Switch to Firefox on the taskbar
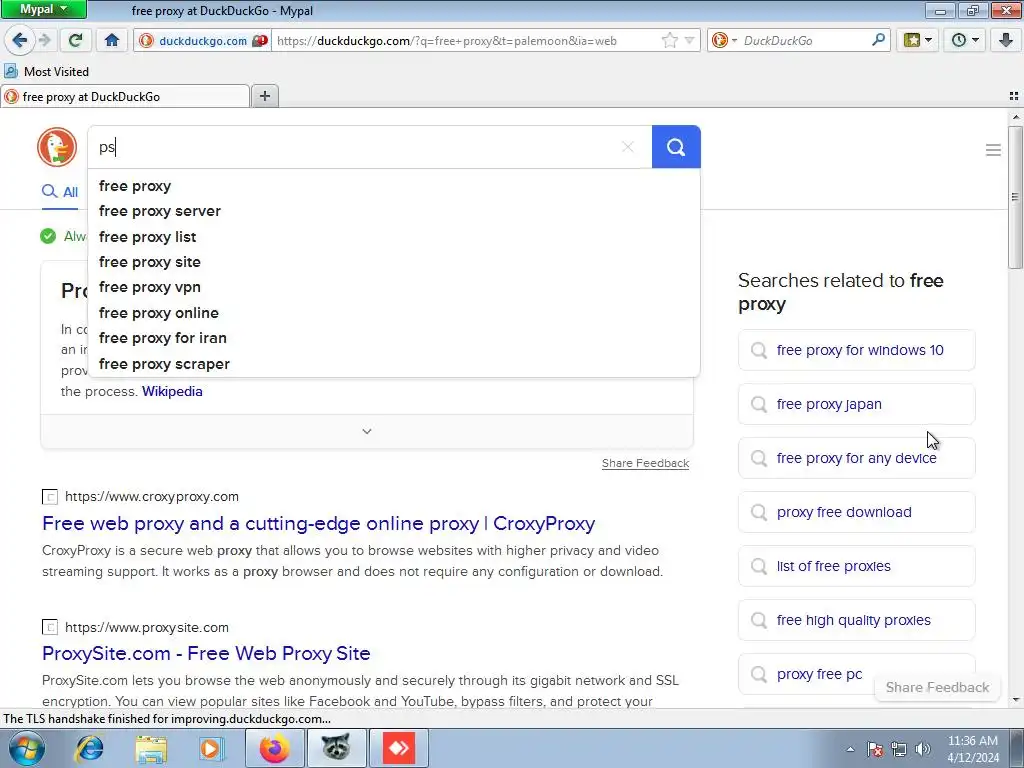This screenshot has width=1024, height=768. click(x=274, y=748)
